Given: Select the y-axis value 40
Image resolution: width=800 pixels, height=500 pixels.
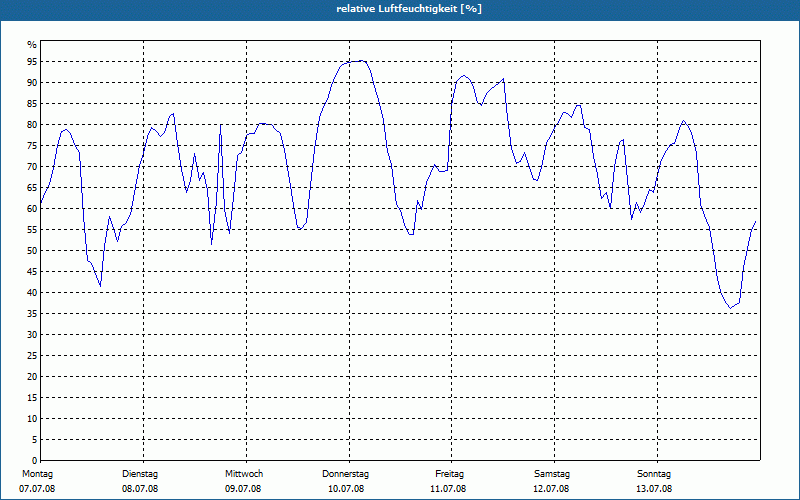Looking at the screenshot, I should tap(32, 292).
